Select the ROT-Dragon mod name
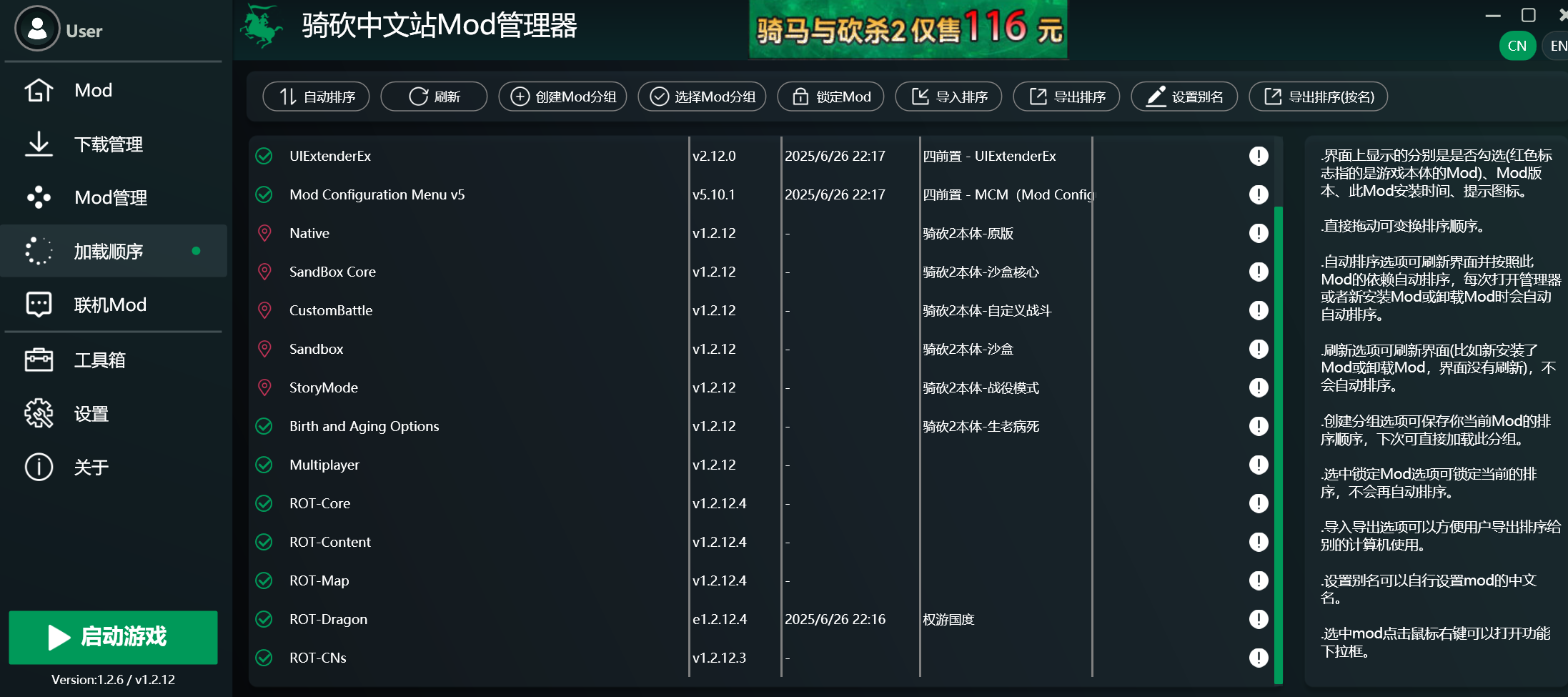Viewport: 1568px width, 697px height. click(x=328, y=619)
